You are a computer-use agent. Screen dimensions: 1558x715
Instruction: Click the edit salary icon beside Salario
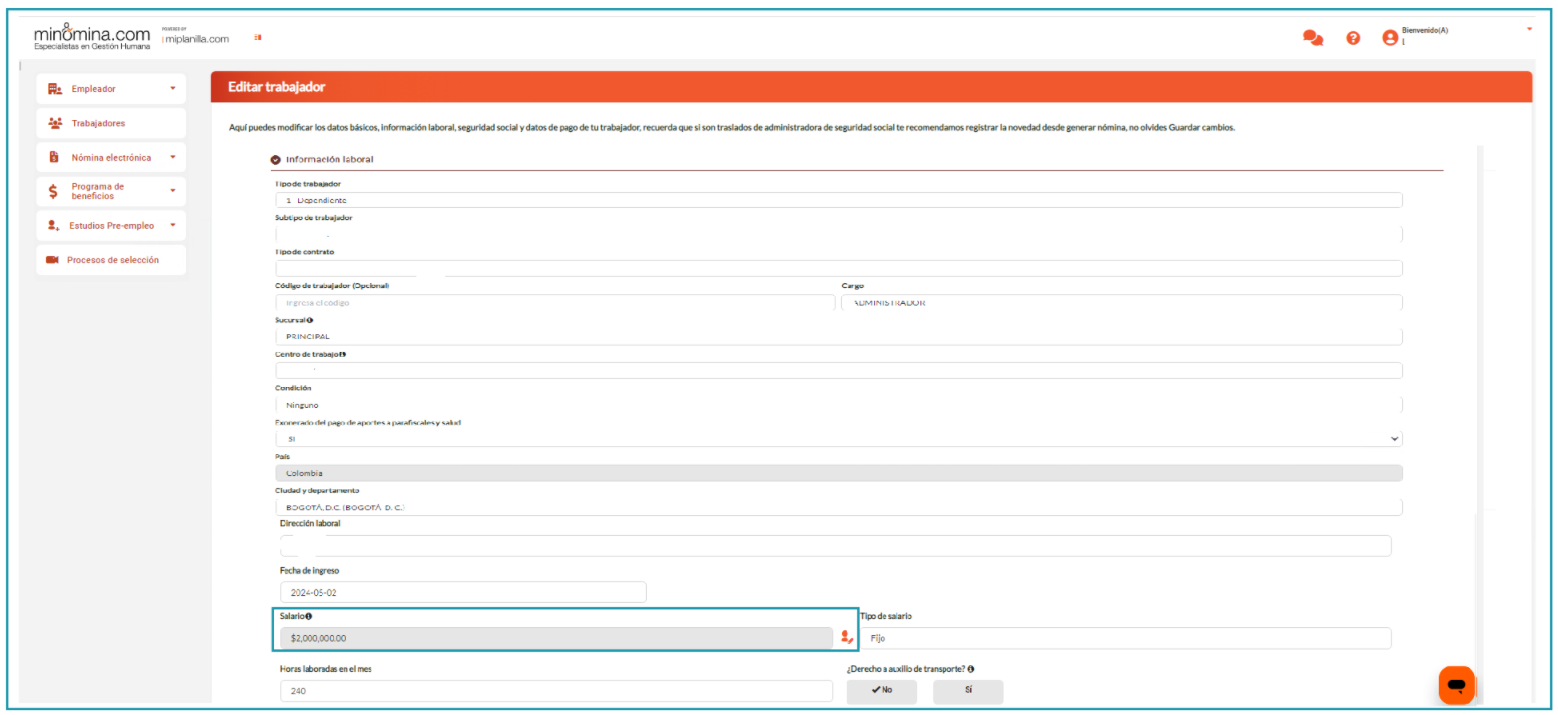pos(846,637)
